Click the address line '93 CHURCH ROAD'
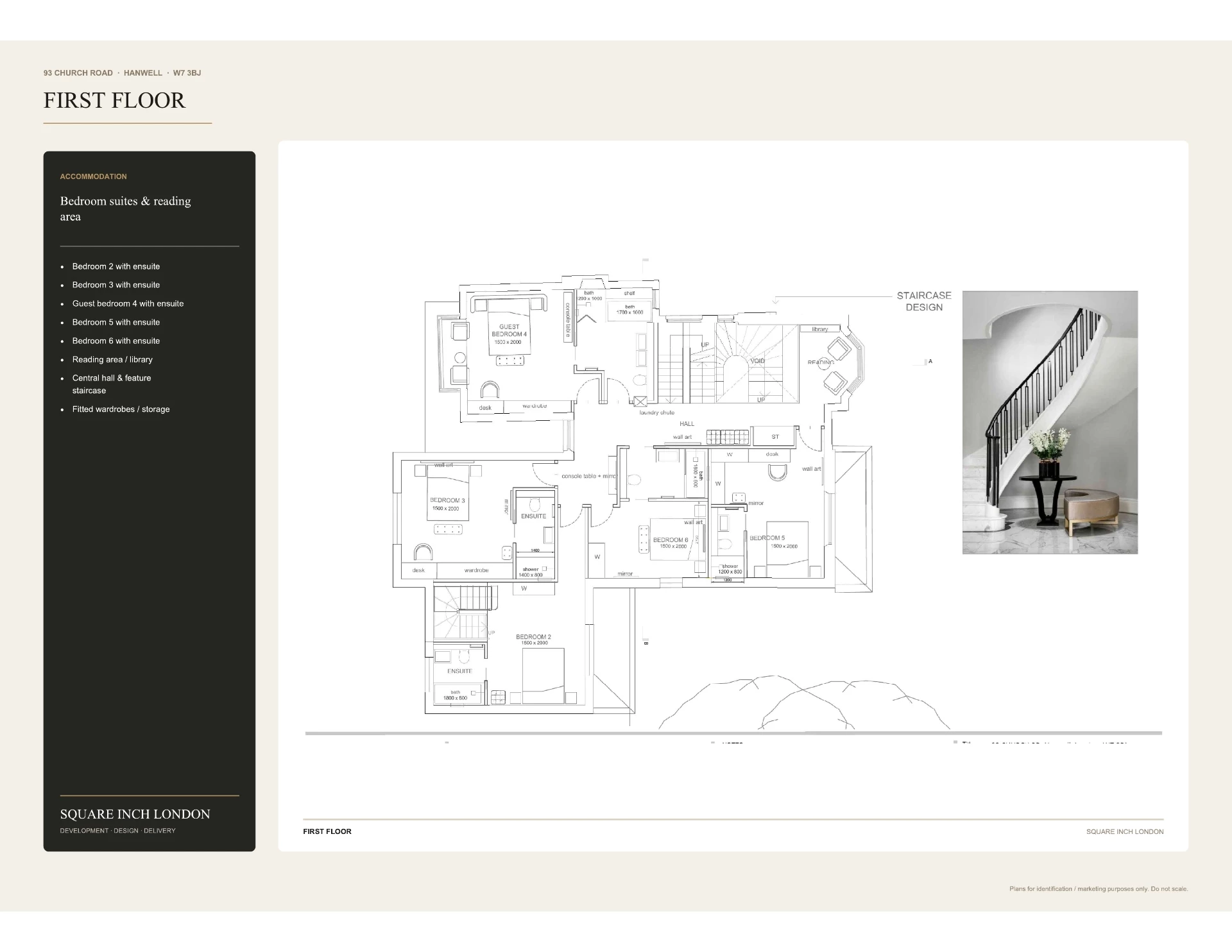The width and height of the screenshot is (1232, 952). [78, 73]
